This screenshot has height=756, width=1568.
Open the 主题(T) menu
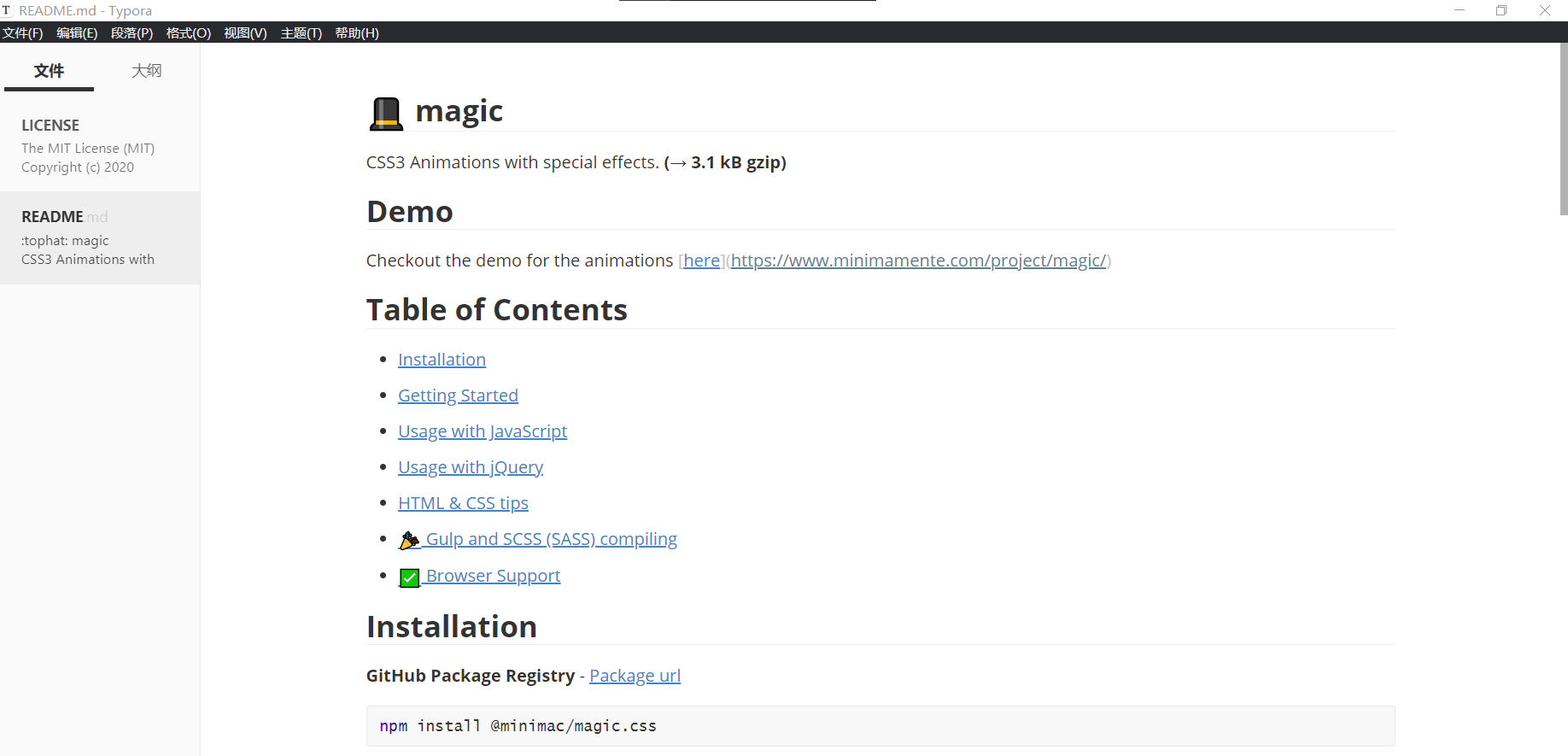pyautogui.click(x=301, y=33)
